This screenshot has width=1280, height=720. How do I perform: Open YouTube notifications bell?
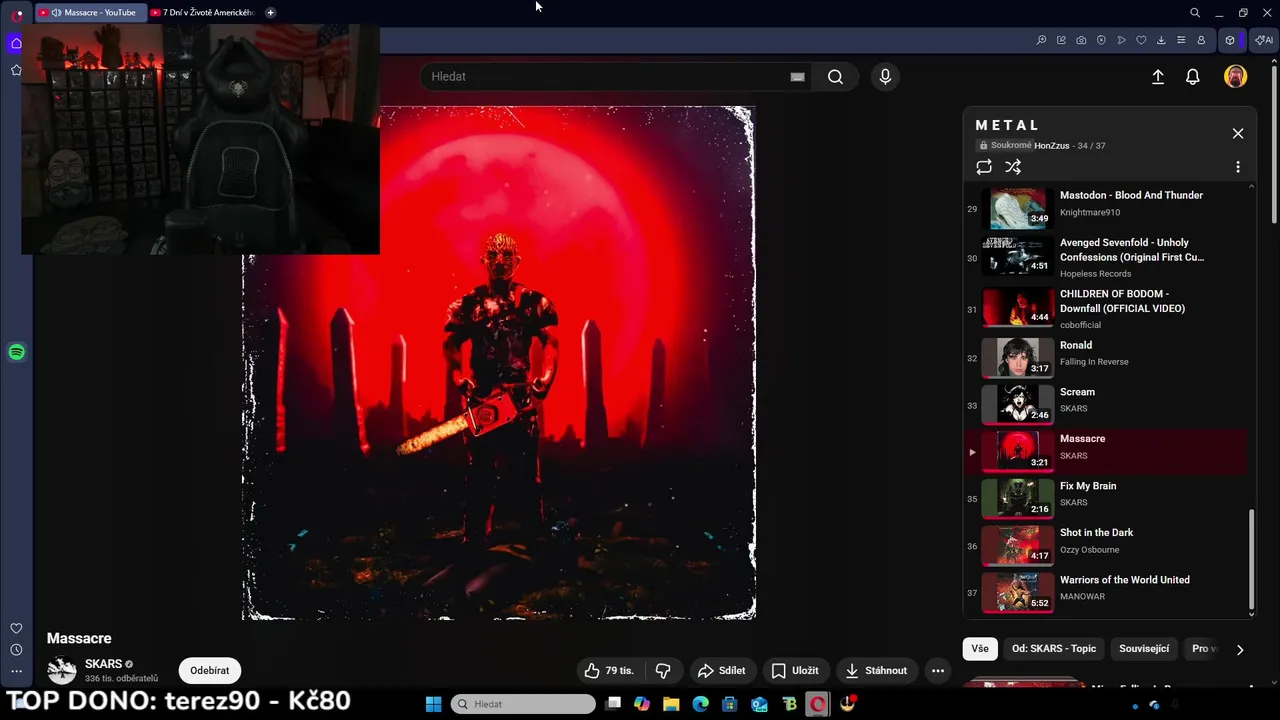point(1193,77)
